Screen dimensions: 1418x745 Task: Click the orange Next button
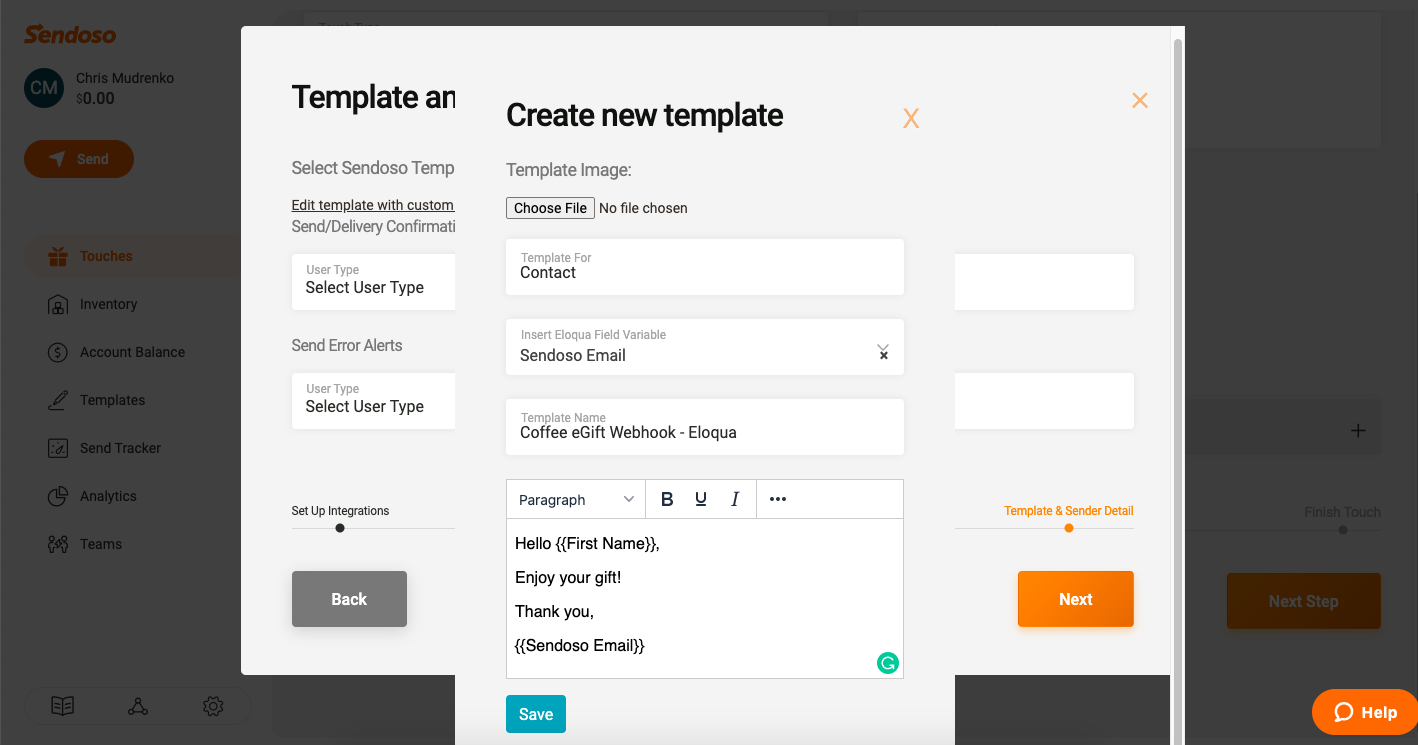[x=1075, y=599]
